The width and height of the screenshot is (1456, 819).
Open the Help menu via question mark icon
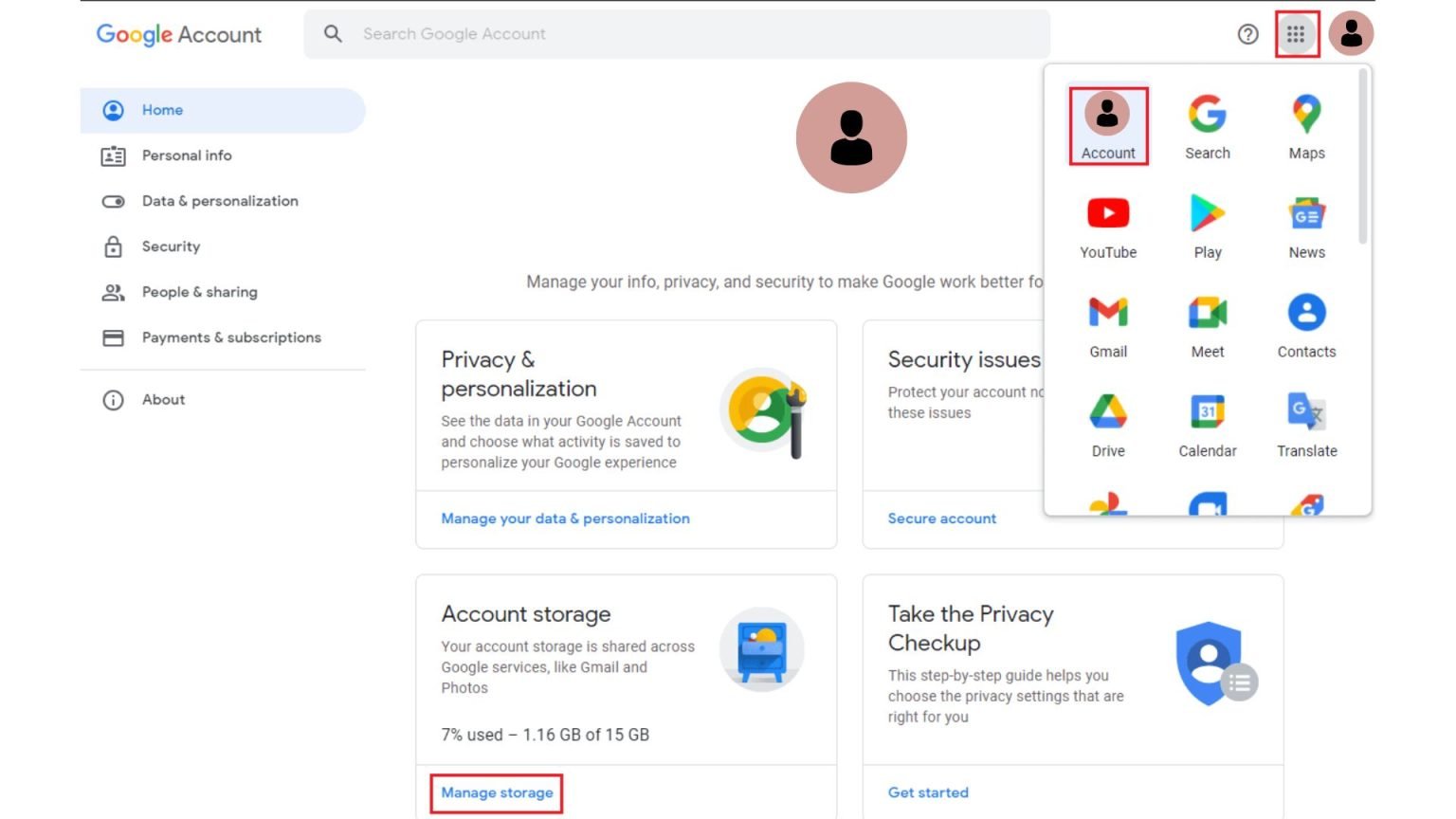point(1247,33)
